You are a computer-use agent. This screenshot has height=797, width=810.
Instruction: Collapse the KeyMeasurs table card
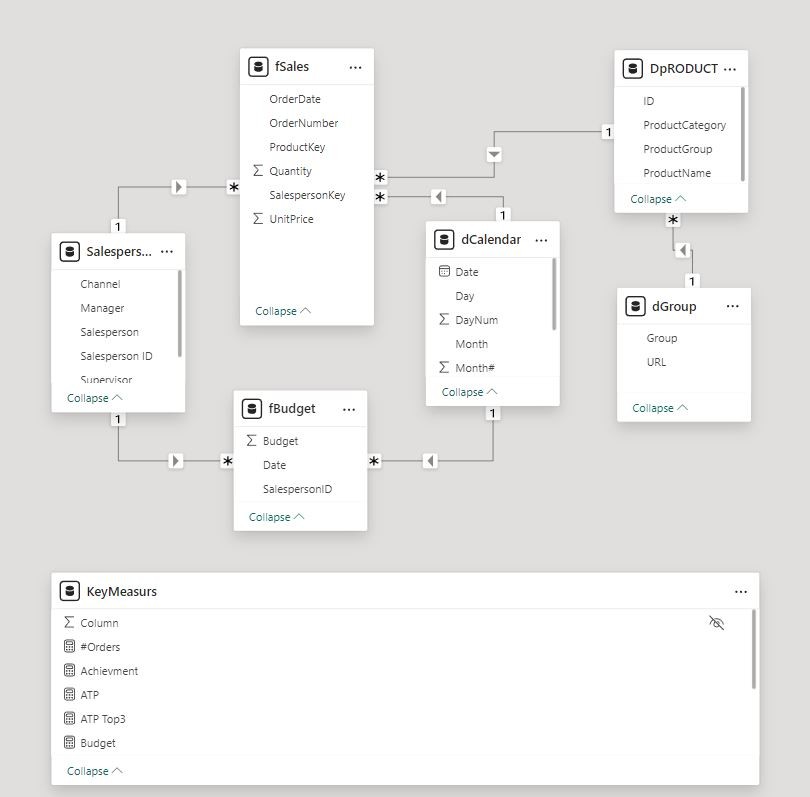pos(95,771)
